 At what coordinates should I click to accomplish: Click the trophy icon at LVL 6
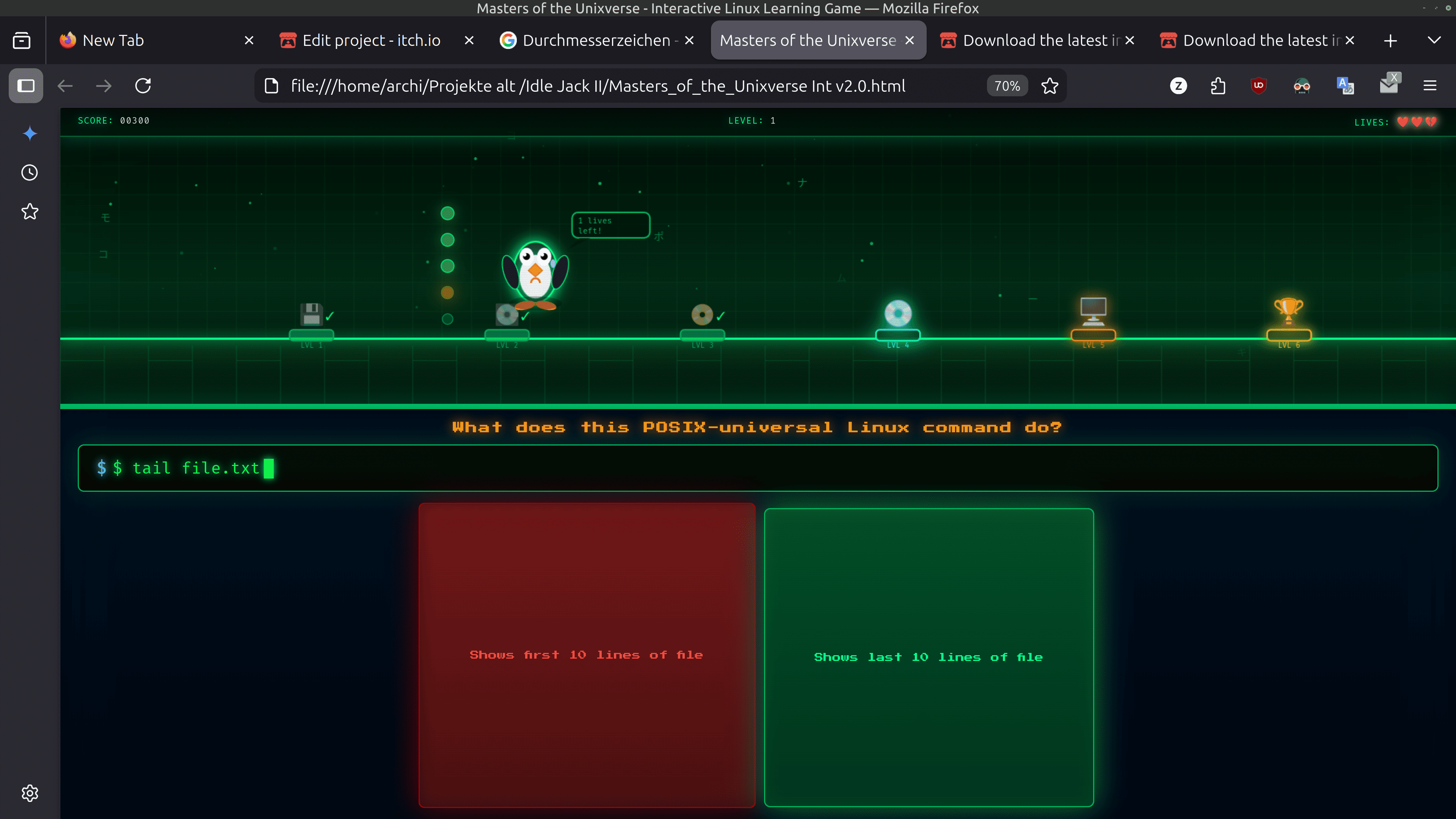(1288, 310)
